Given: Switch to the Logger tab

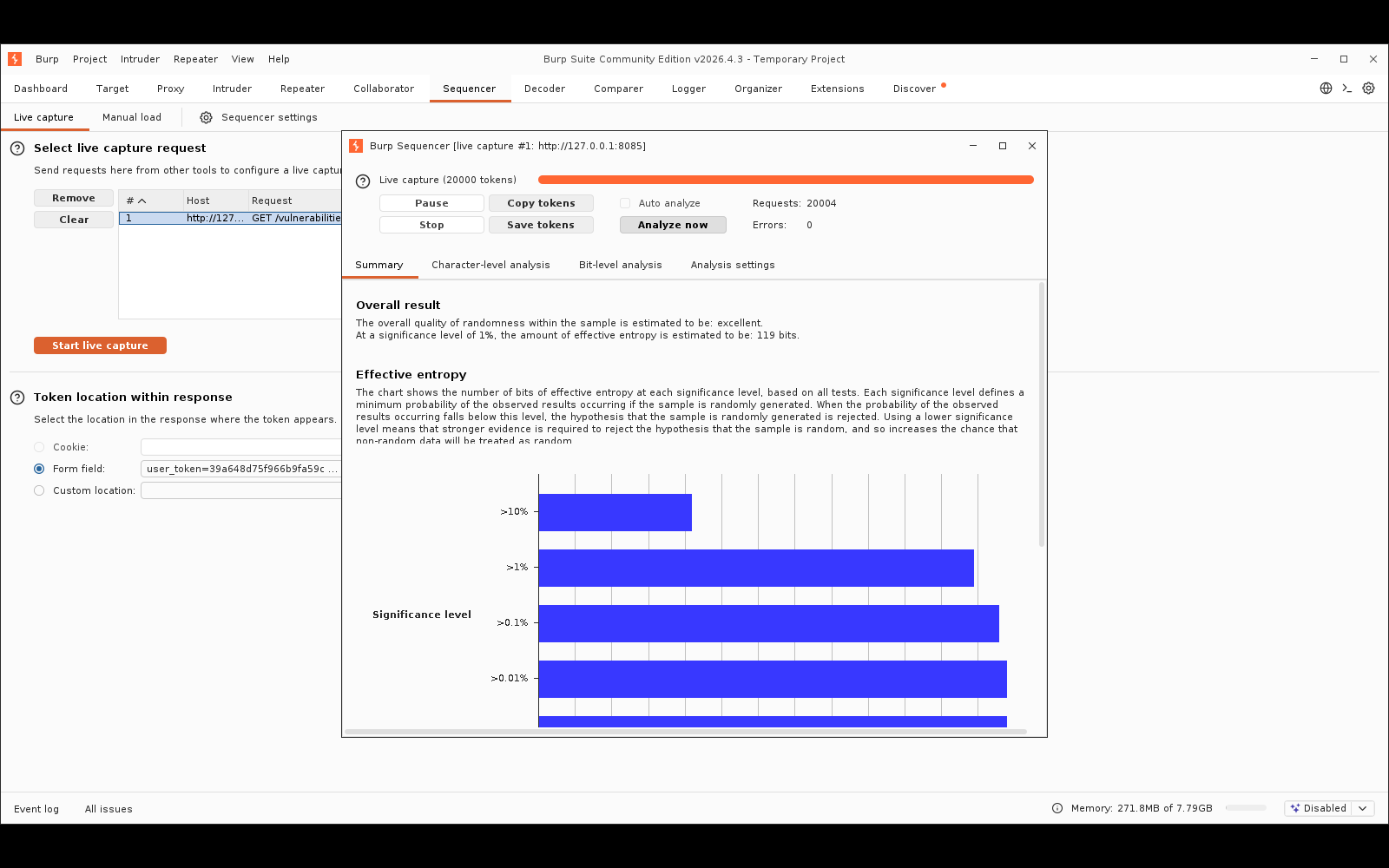Looking at the screenshot, I should coord(688,89).
